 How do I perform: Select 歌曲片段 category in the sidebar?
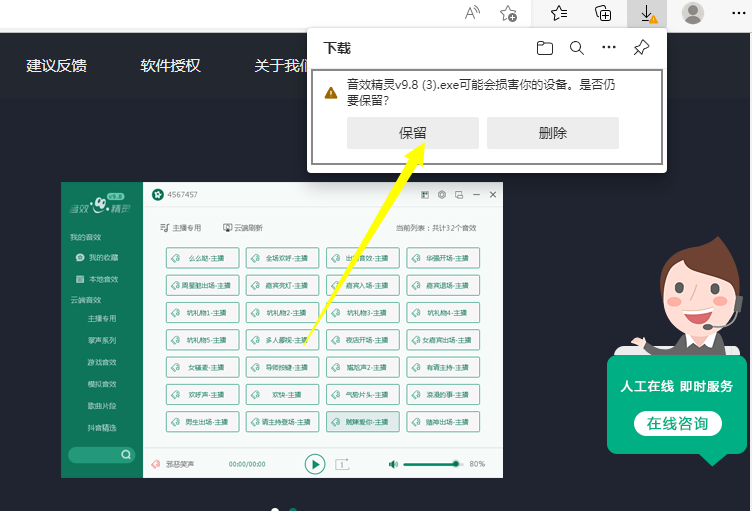tap(102, 406)
